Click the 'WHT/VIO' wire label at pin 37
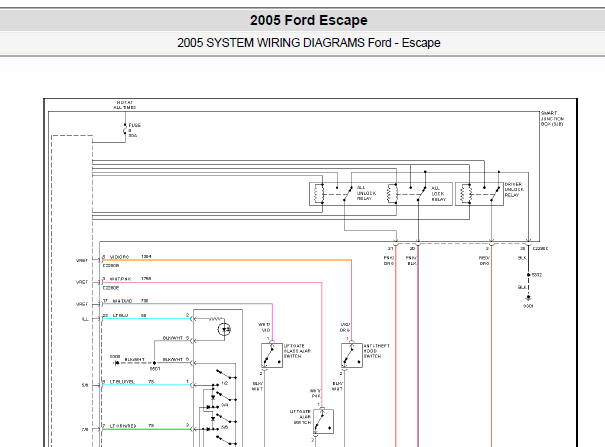Image resolution: width=605 pixels, height=447 pixels. pyautogui.click(x=122, y=301)
